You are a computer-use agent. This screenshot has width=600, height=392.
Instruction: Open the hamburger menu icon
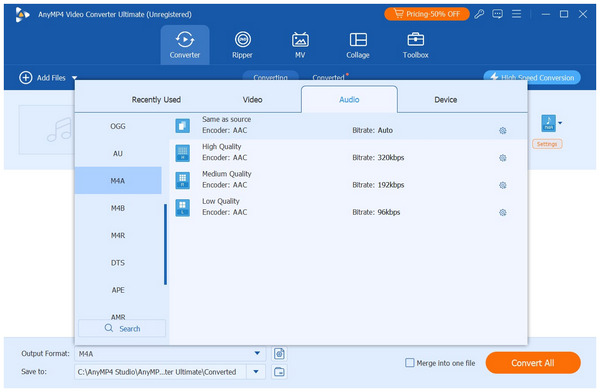click(517, 14)
